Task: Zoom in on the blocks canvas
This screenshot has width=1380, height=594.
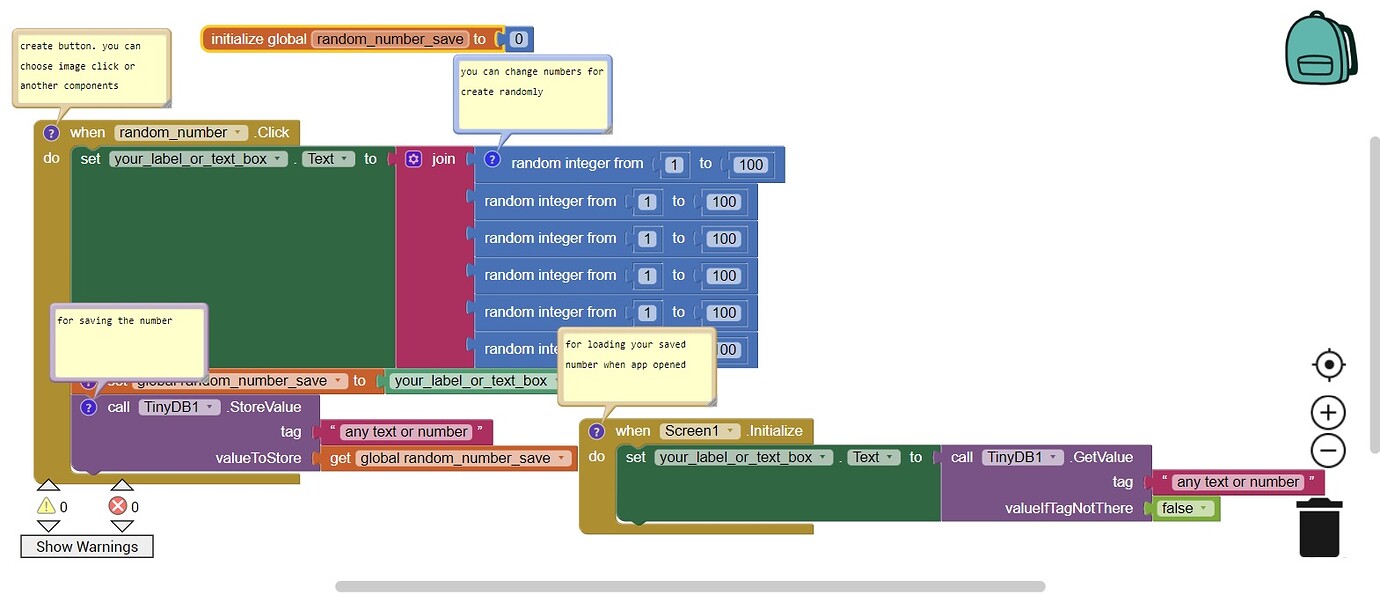Action: click(x=1327, y=412)
